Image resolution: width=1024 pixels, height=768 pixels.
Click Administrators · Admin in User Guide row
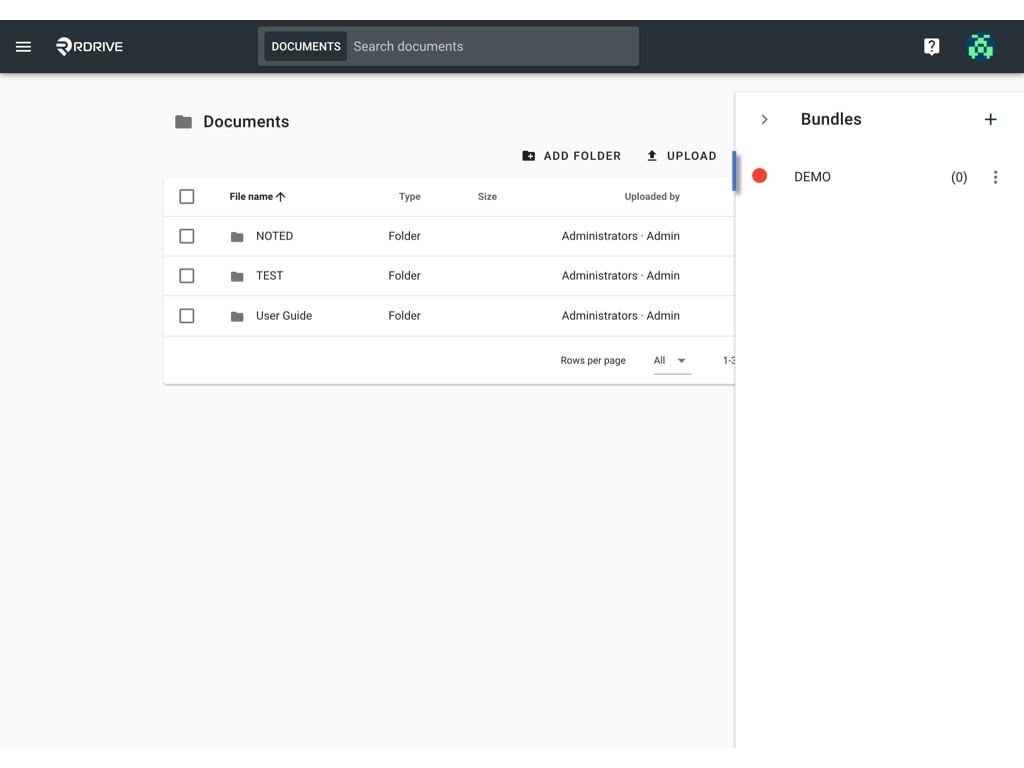point(620,315)
